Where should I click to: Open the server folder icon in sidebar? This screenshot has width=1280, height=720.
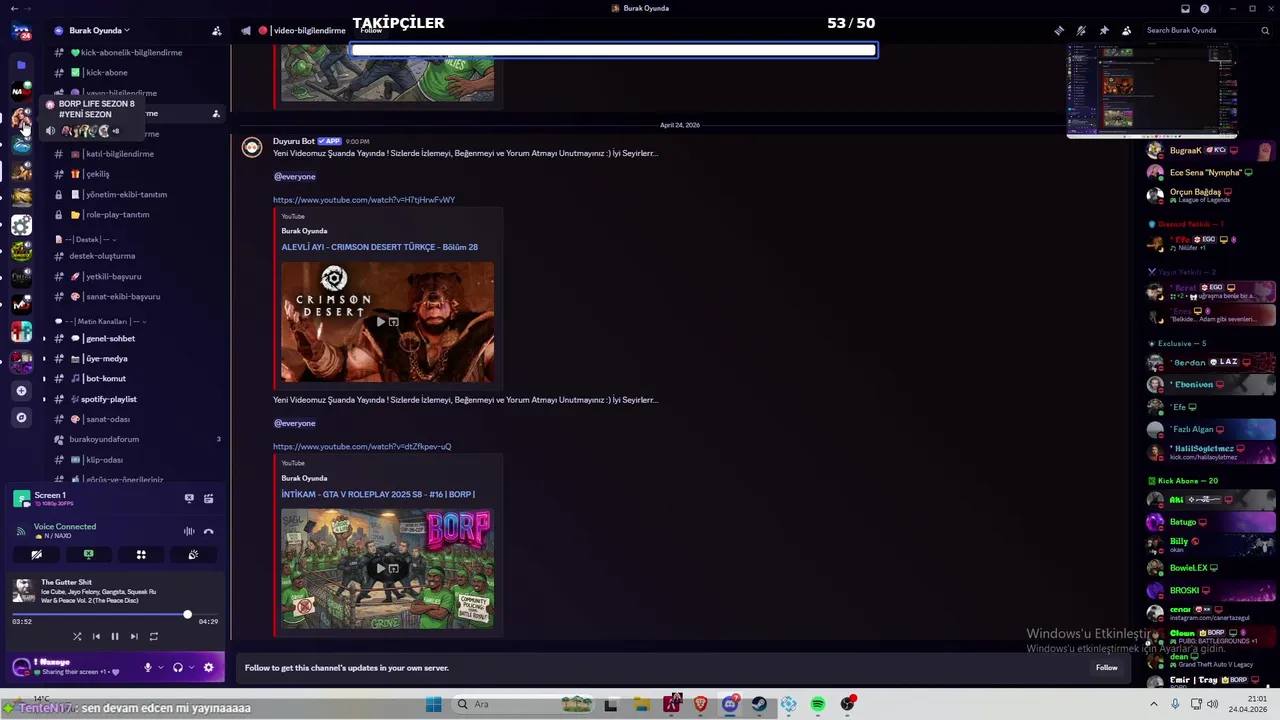click(21, 65)
